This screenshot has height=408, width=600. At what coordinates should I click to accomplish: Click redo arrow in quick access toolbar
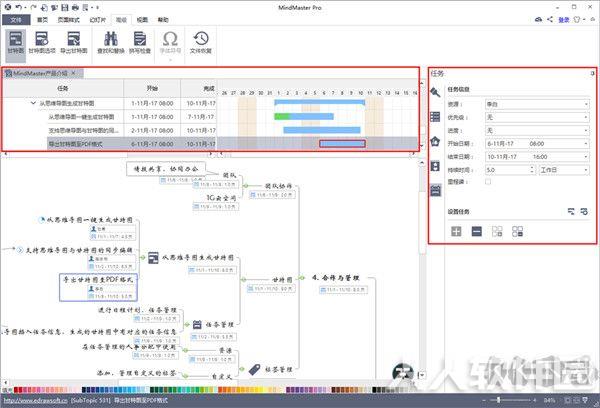point(34,7)
